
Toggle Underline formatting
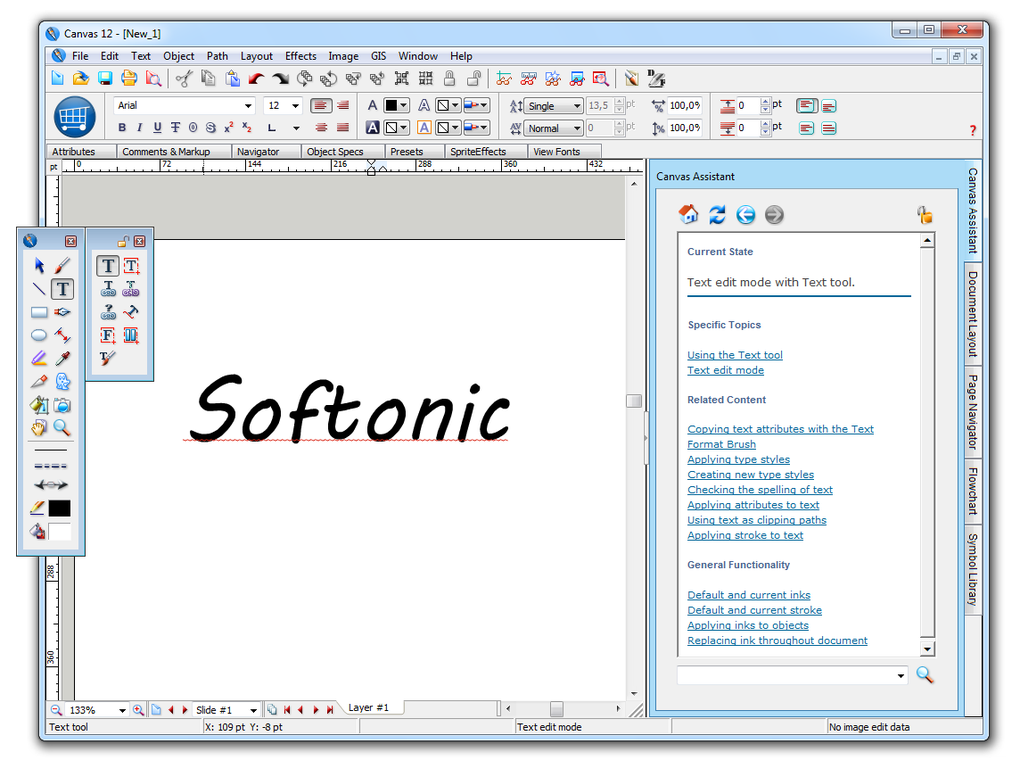pyautogui.click(x=157, y=128)
